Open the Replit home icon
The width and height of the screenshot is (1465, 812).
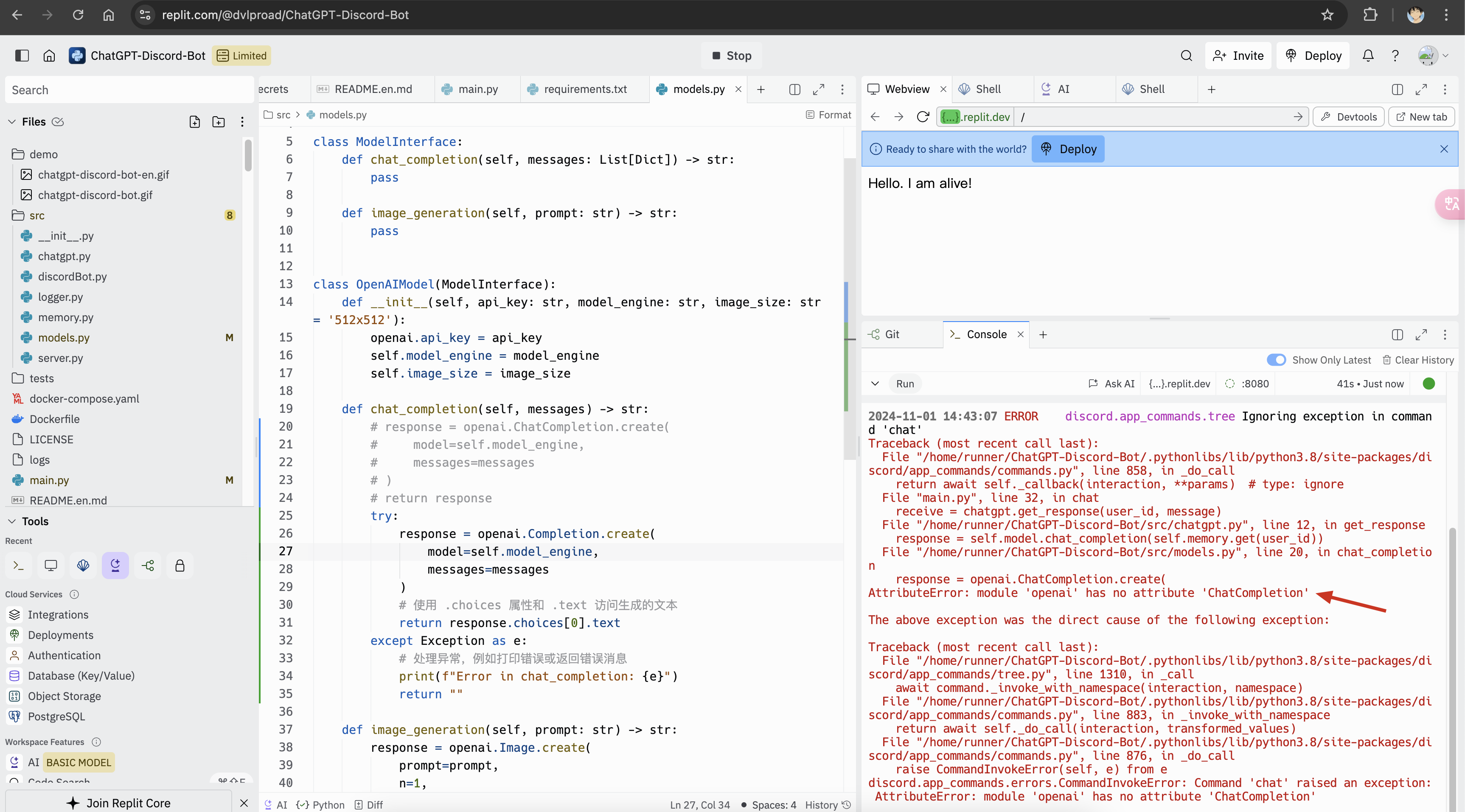pos(50,55)
